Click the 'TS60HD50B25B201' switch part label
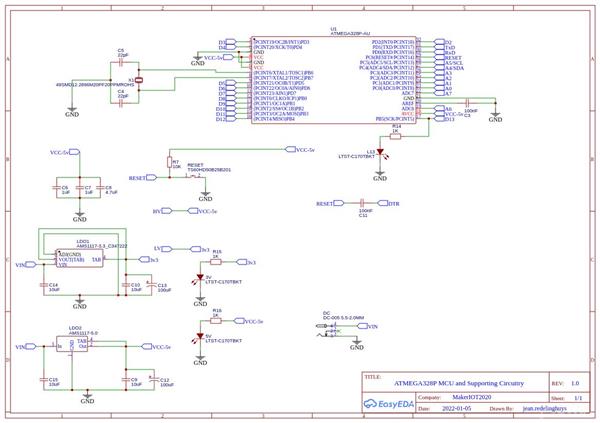This screenshot has width=600, height=423. tap(209, 169)
